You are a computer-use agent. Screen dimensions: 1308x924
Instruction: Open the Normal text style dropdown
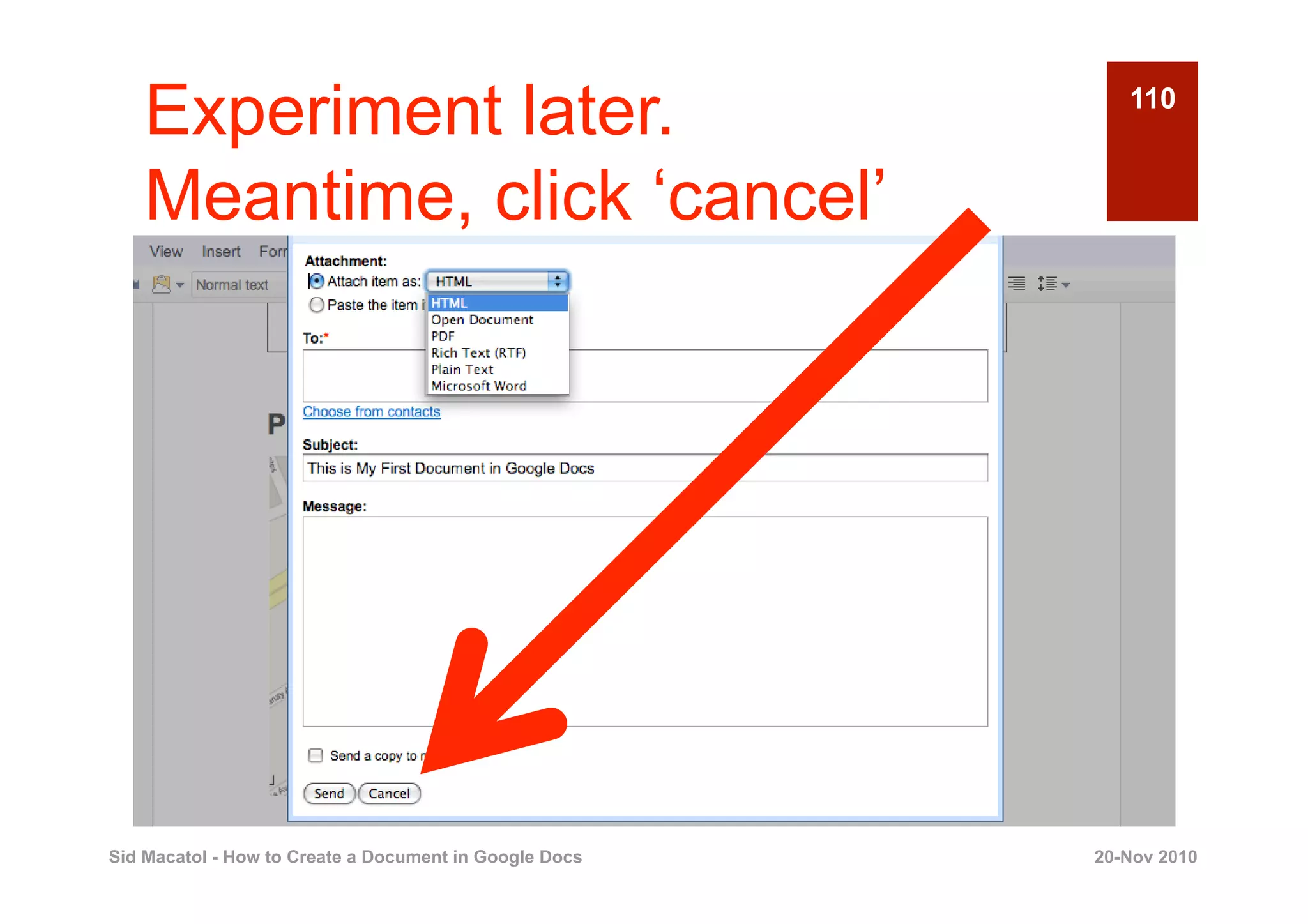[x=240, y=285]
